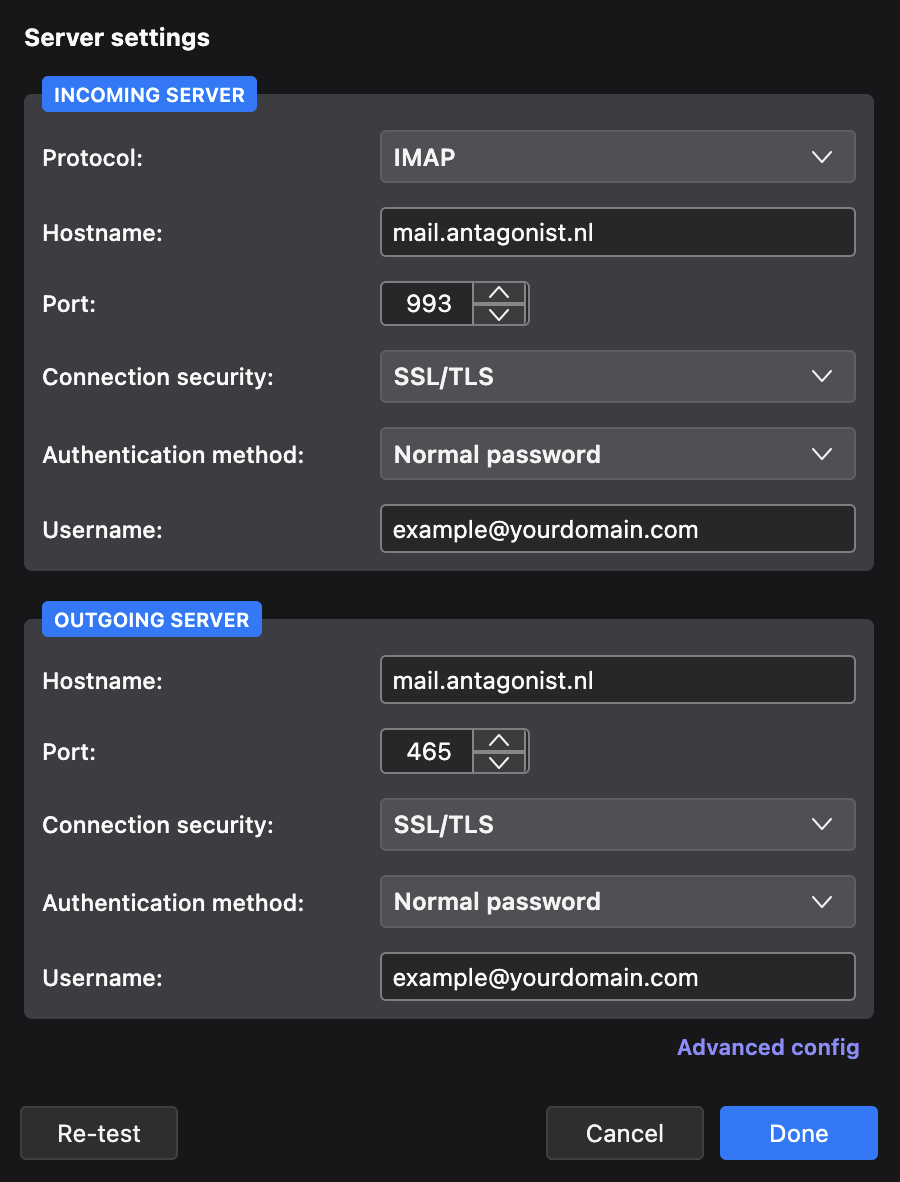Open the Advanced config link
Viewport: 900px width, 1182px height.
click(x=768, y=1047)
